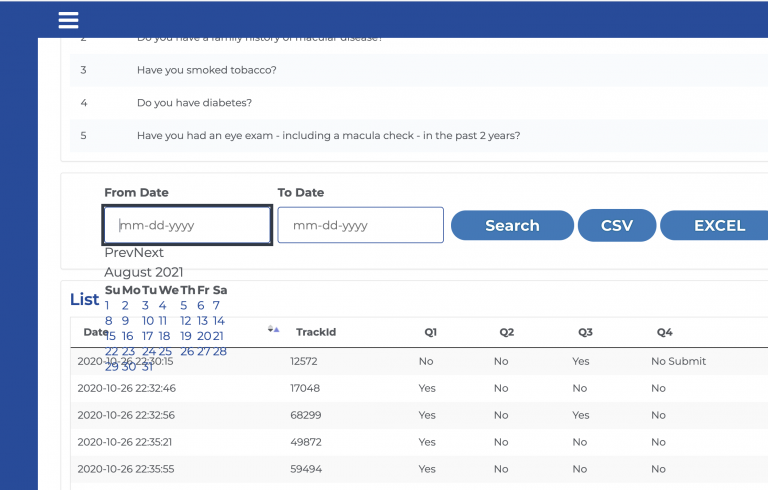Click the To Date input field
The height and width of the screenshot is (490, 768).
pos(360,225)
